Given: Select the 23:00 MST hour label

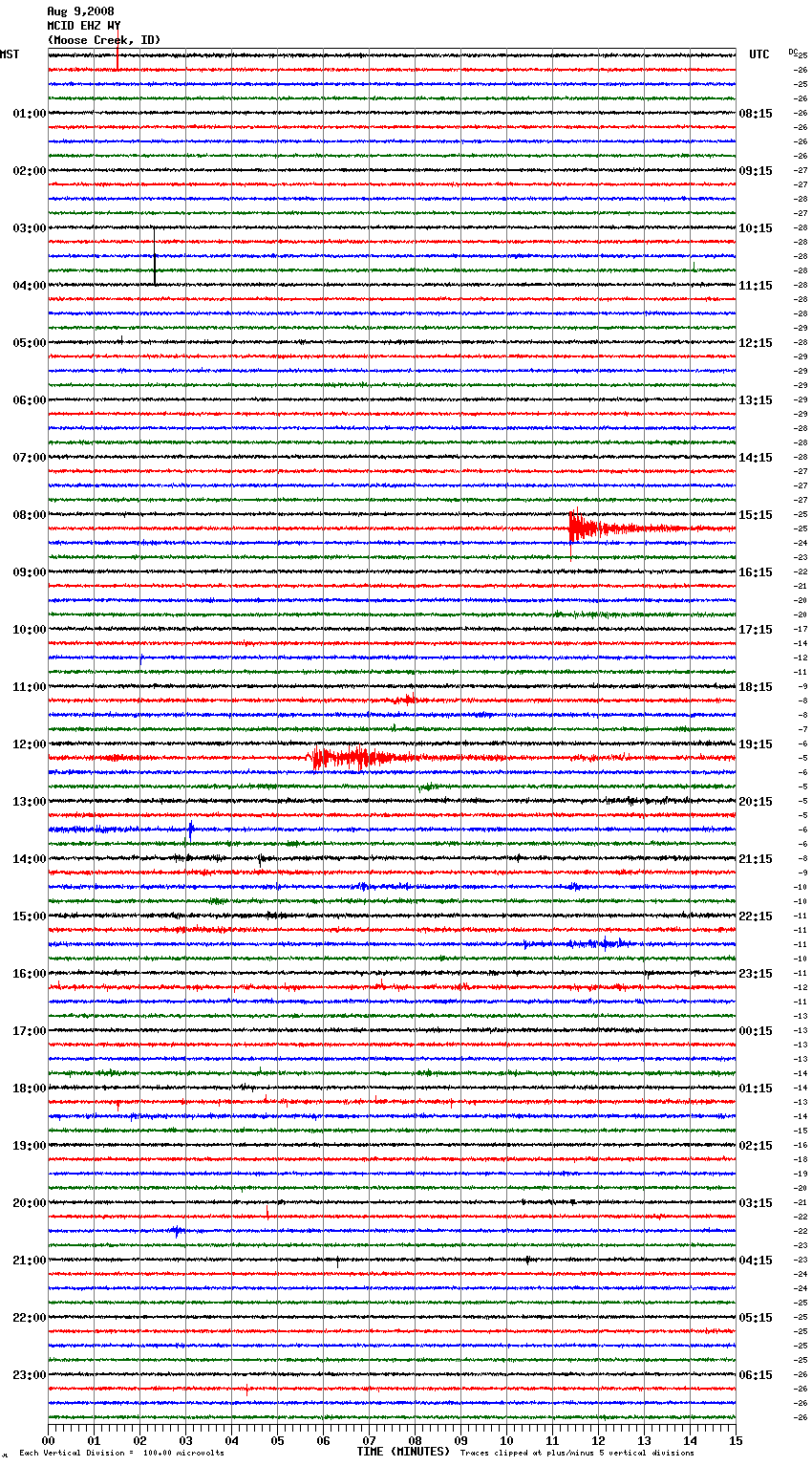Looking at the screenshot, I should point(30,1375).
